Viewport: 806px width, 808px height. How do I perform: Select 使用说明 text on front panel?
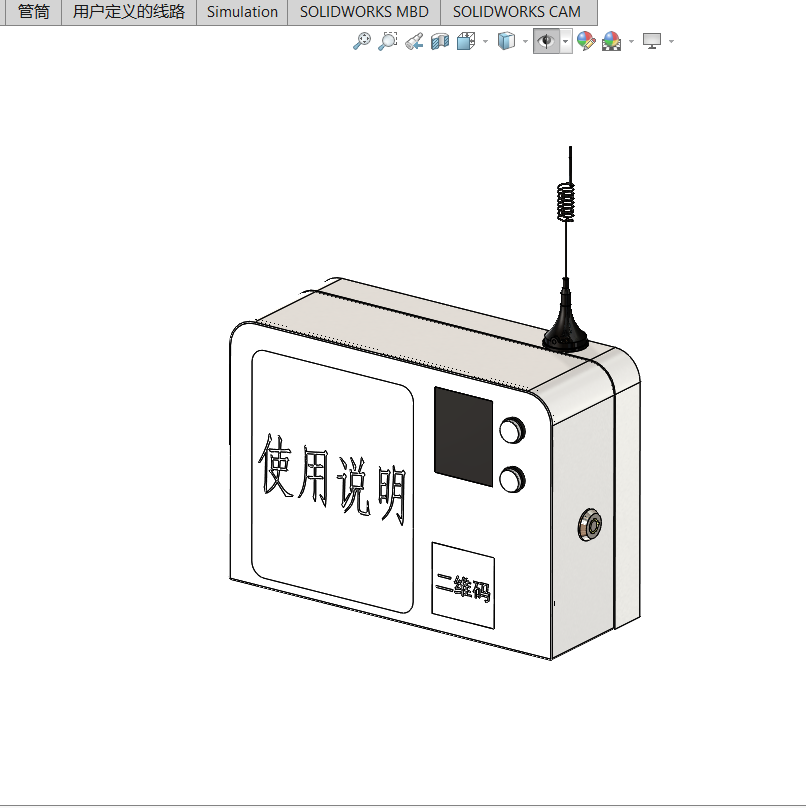click(332, 479)
